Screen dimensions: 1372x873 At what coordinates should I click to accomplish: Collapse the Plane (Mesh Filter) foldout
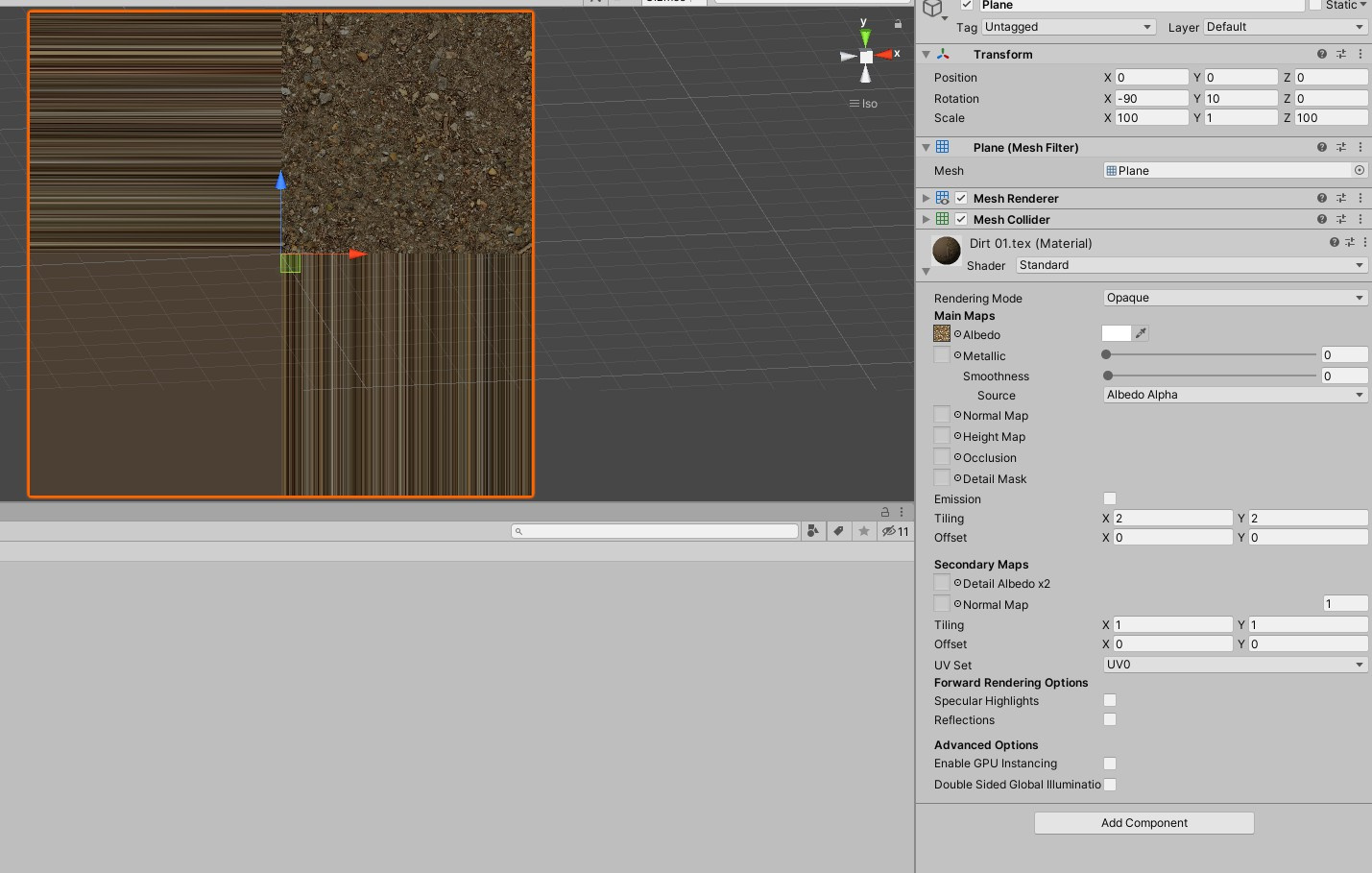pyautogui.click(x=926, y=148)
